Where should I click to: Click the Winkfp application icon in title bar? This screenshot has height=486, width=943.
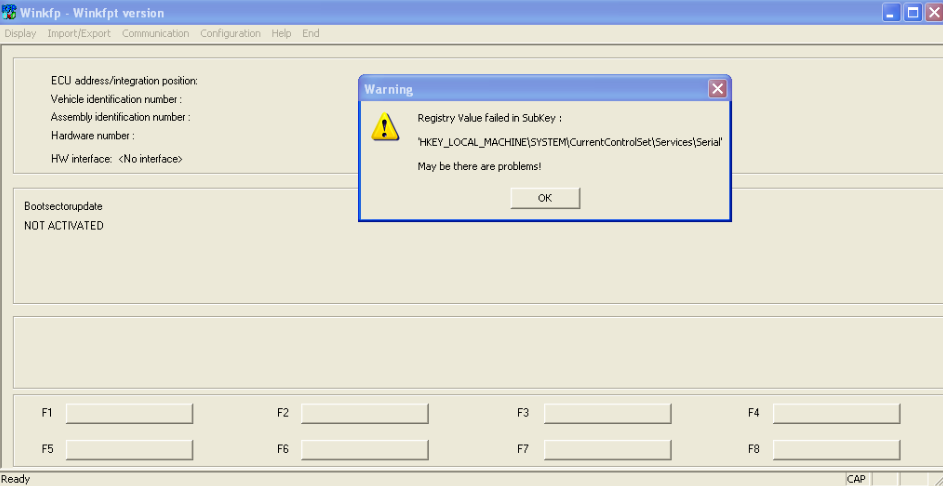coord(9,12)
